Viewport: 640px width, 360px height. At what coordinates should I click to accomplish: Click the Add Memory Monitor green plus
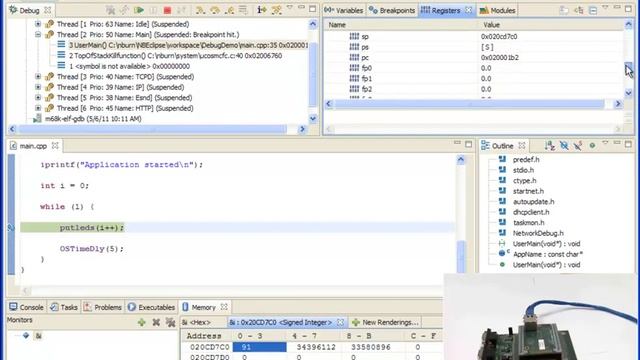tap(142, 322)
